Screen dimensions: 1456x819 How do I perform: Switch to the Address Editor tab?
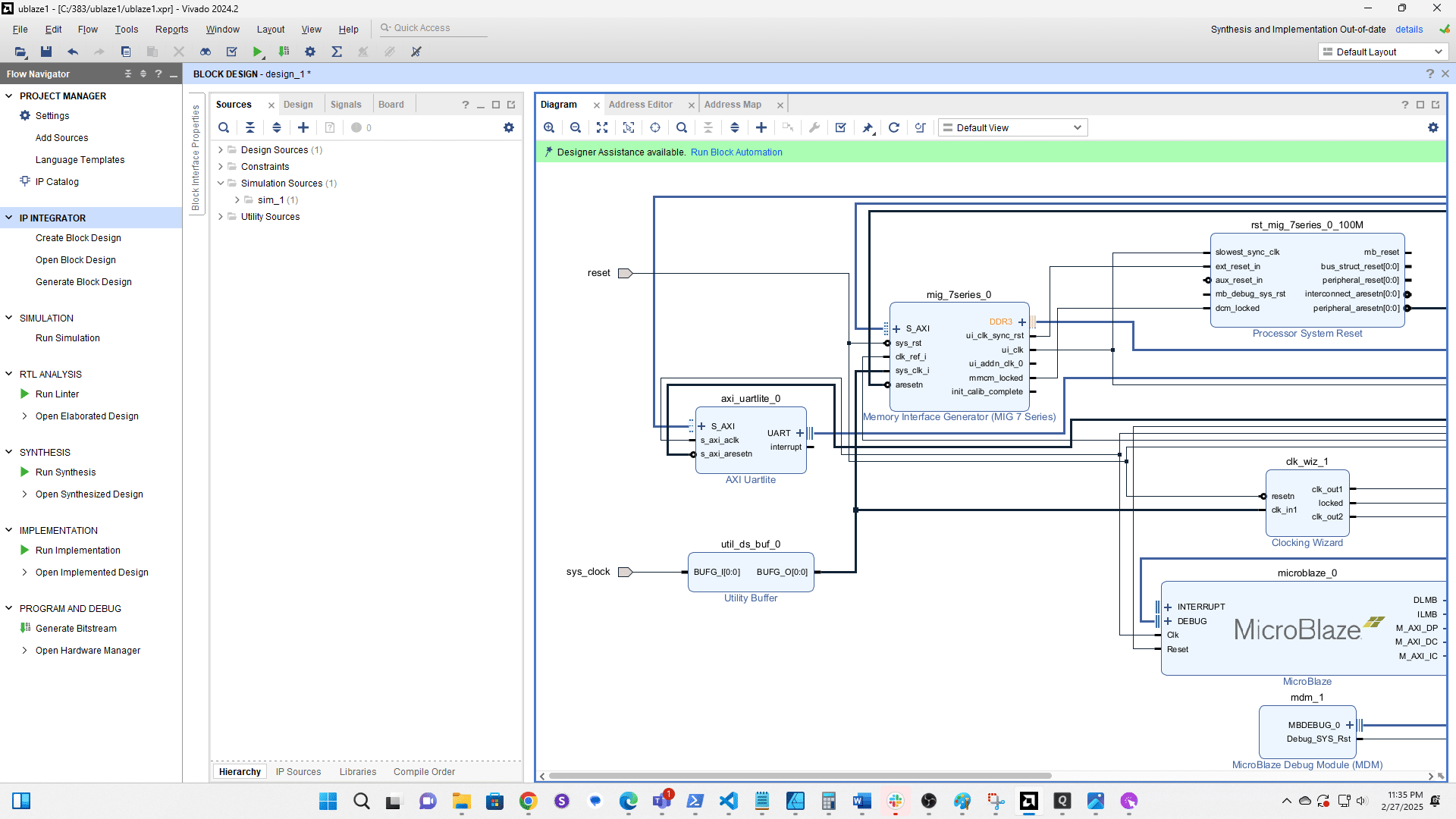click(640, 105)
